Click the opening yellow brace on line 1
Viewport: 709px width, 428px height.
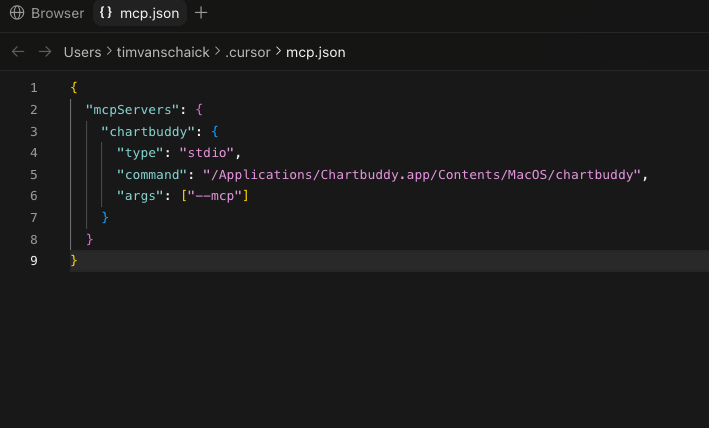(74, 87)
